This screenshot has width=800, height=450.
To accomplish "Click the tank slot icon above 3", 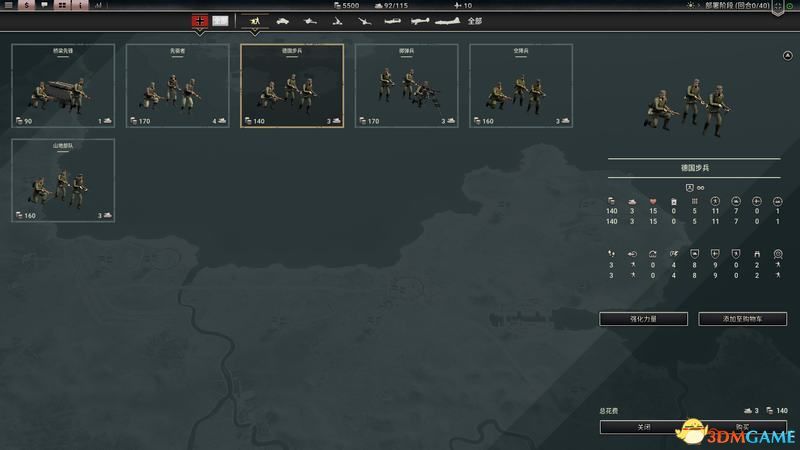I will pyautogui.click(x=632, y=202).
